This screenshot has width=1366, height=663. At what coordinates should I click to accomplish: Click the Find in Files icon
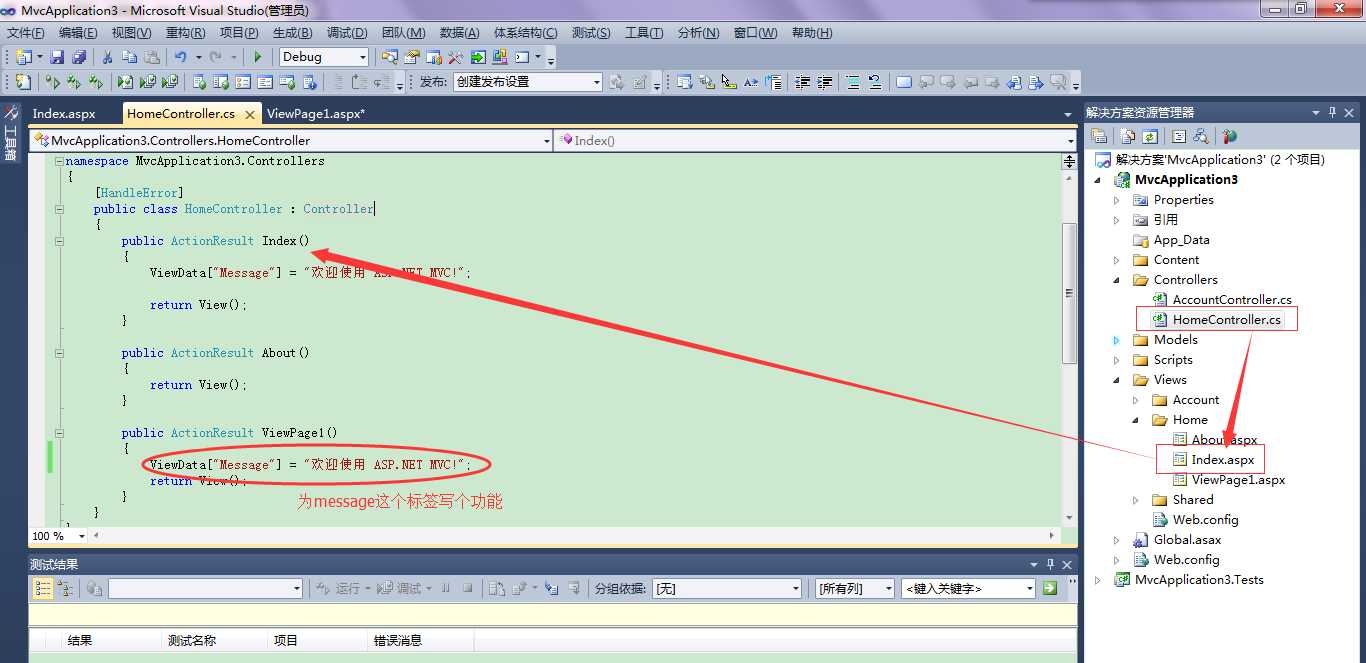[389, 57]
